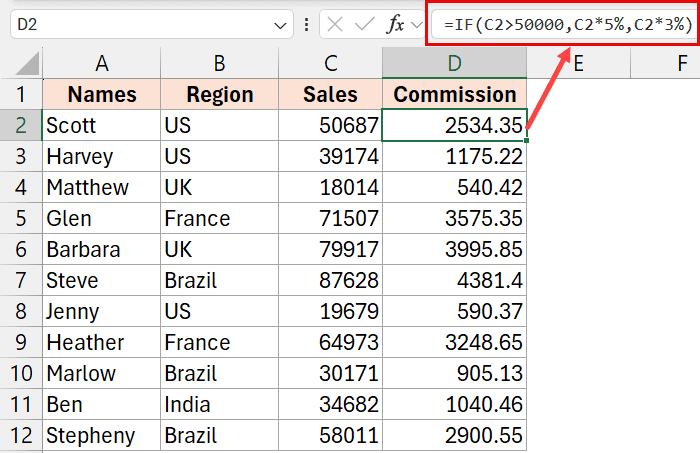
Task: Select commission cell 3575.35
Action: (454, 218)
